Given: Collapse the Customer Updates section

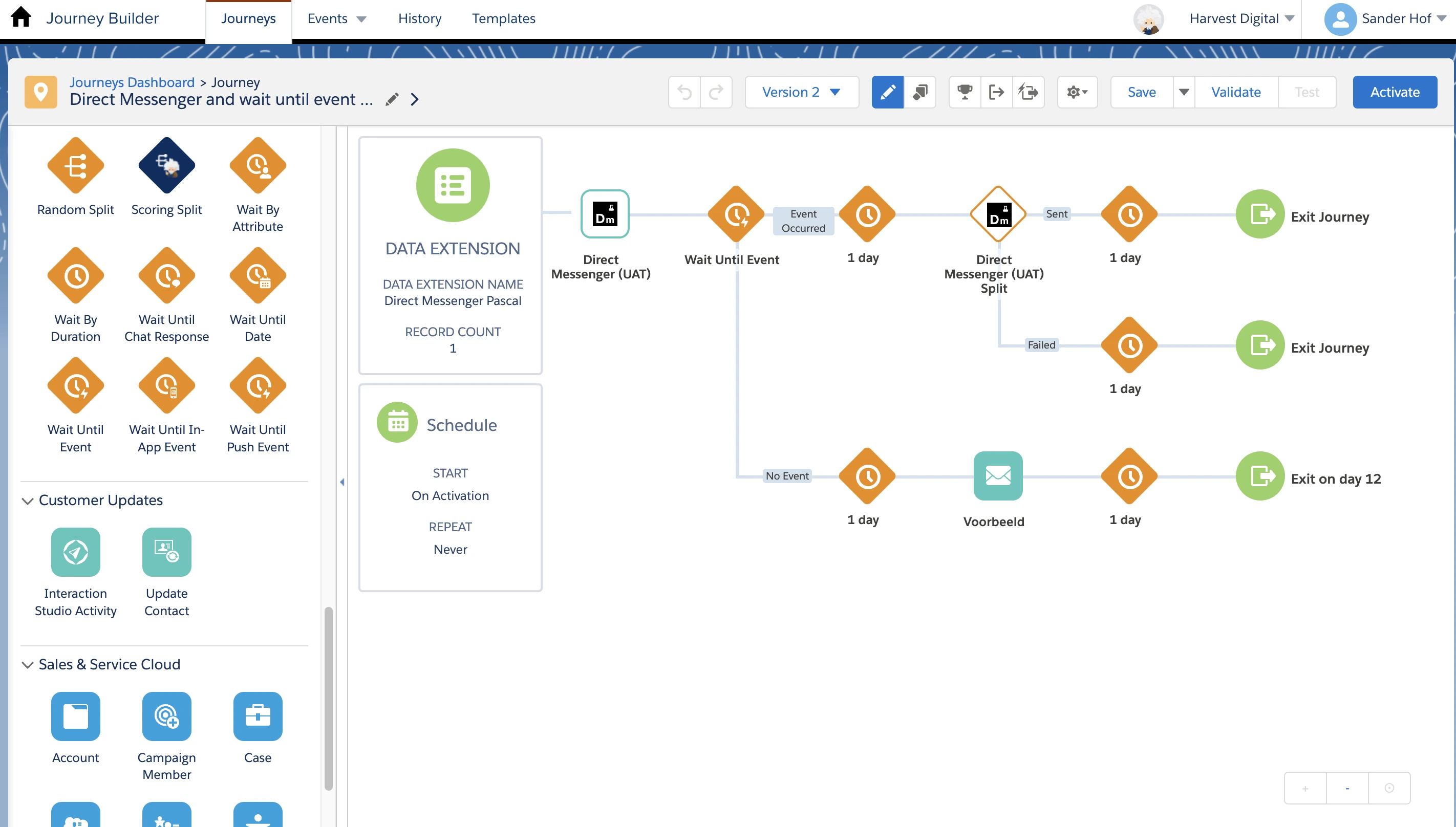Looking at the screenshot, I should (27, 500).
